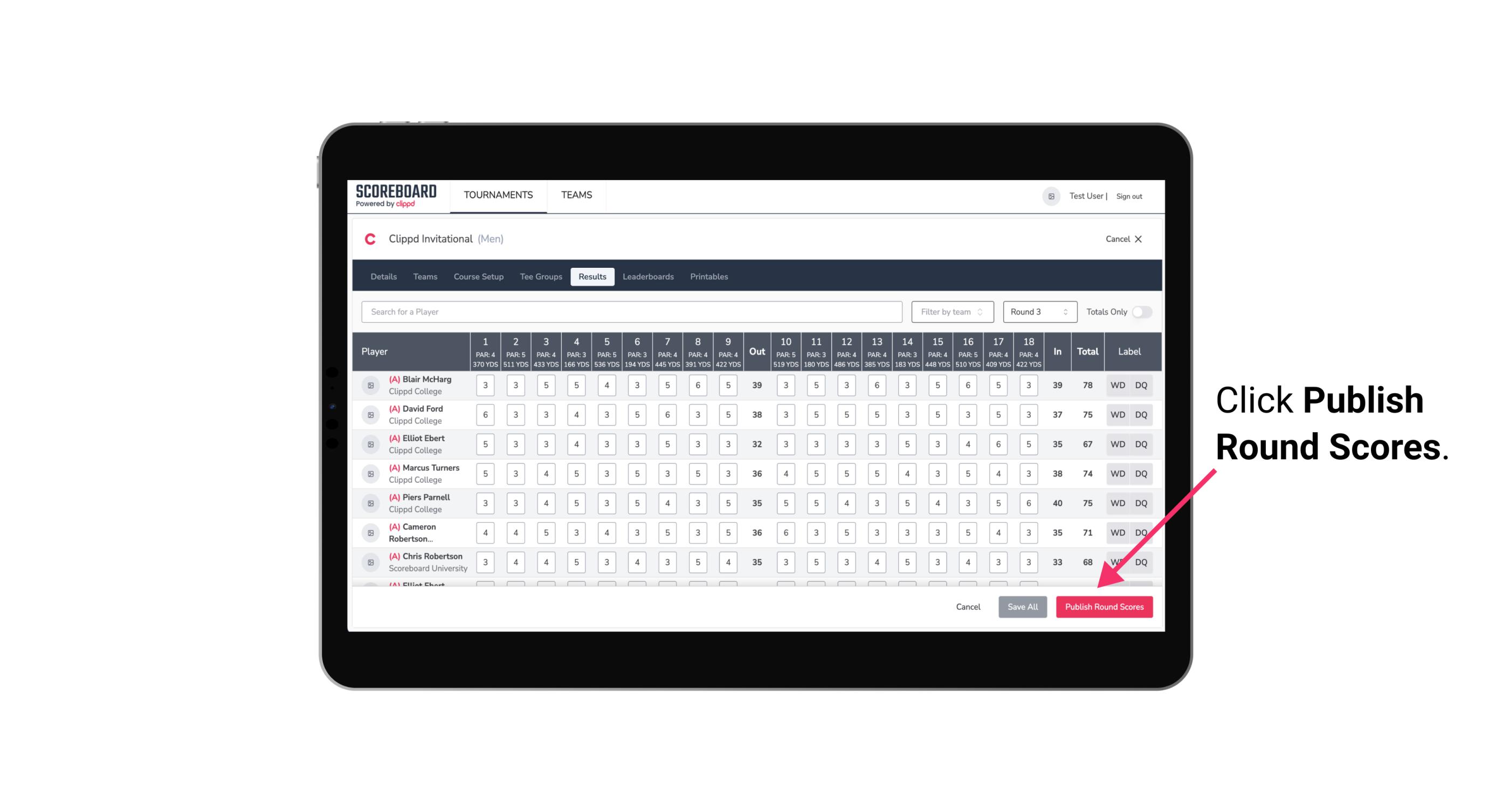Open the Round 3 dropdown selector
This screenshot has height=812, width=1510.
1037,312
